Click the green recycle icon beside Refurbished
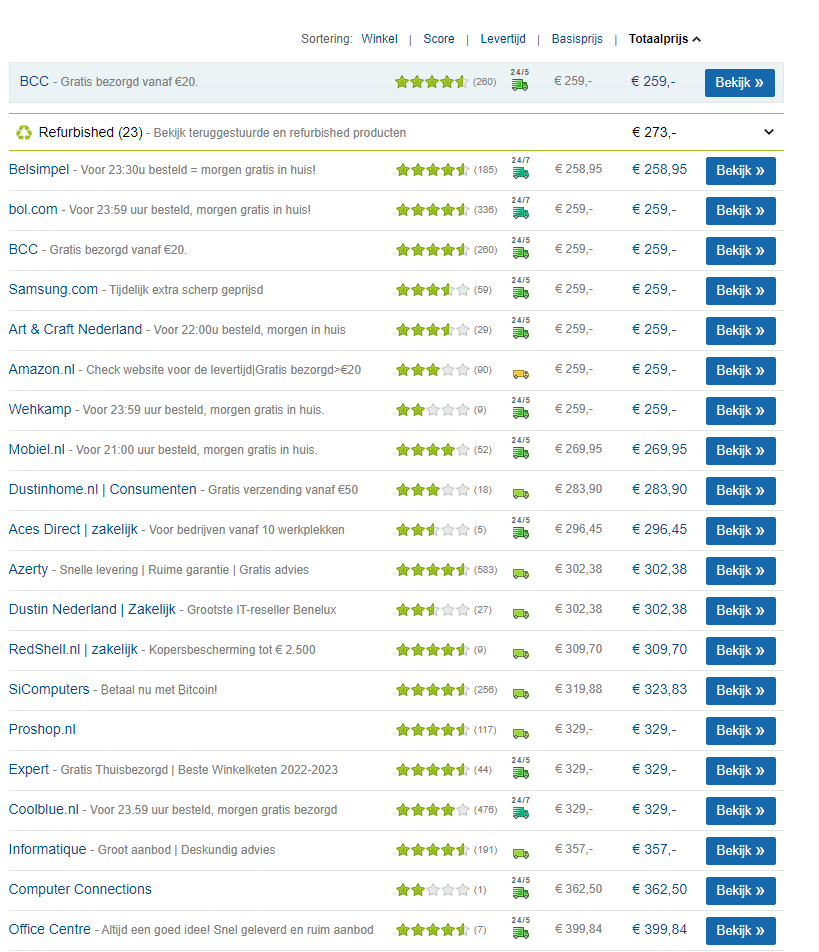819x952 pixels. (x=24, y=132)
